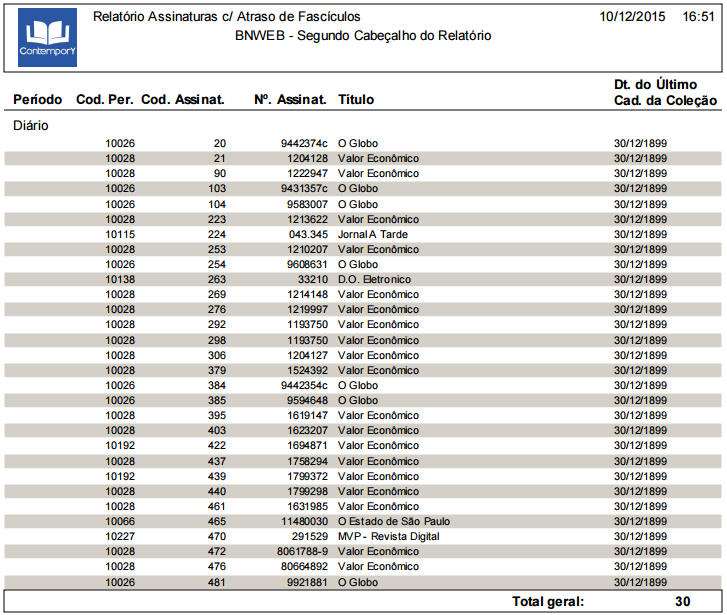Select the 'Diário' group label
This screenshot has width=727, height=615.
[31, 126]
